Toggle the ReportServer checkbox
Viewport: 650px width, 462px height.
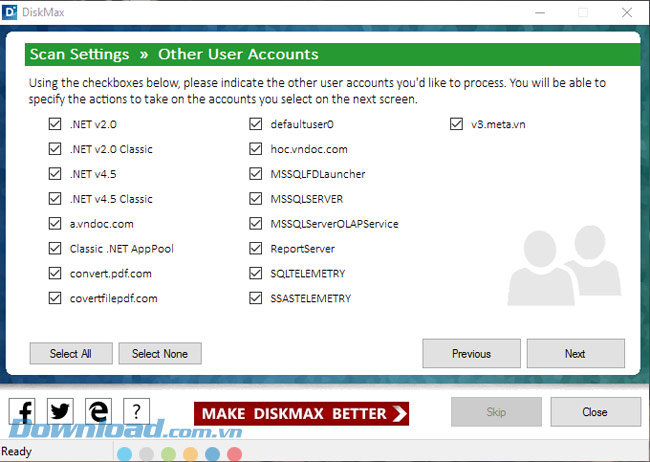(x=255, y=248)
